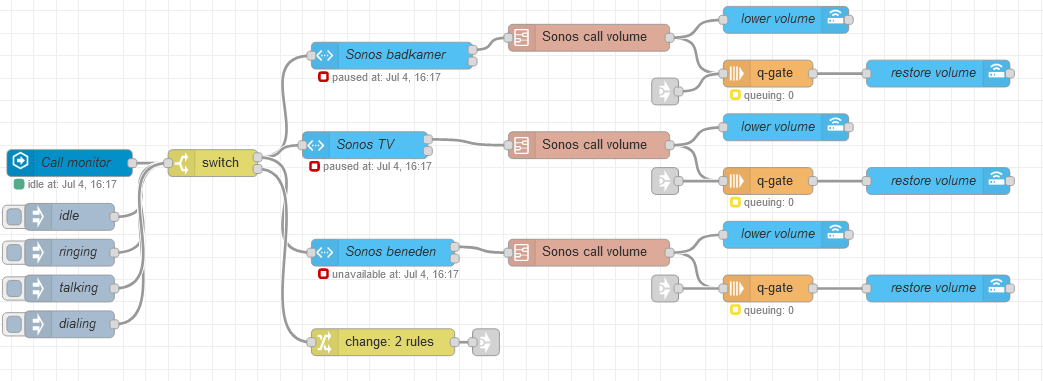
Task: Click wifi icon on top restore volume node
Action: [x=996, y=73]
